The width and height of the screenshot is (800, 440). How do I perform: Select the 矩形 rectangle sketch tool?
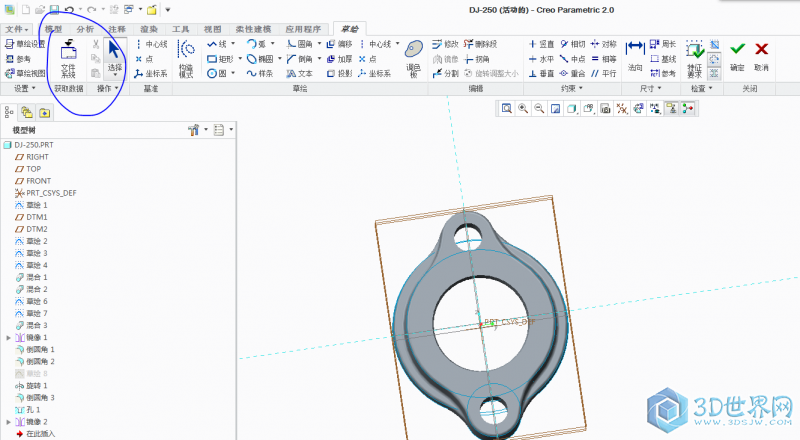(x=220, y=59)
